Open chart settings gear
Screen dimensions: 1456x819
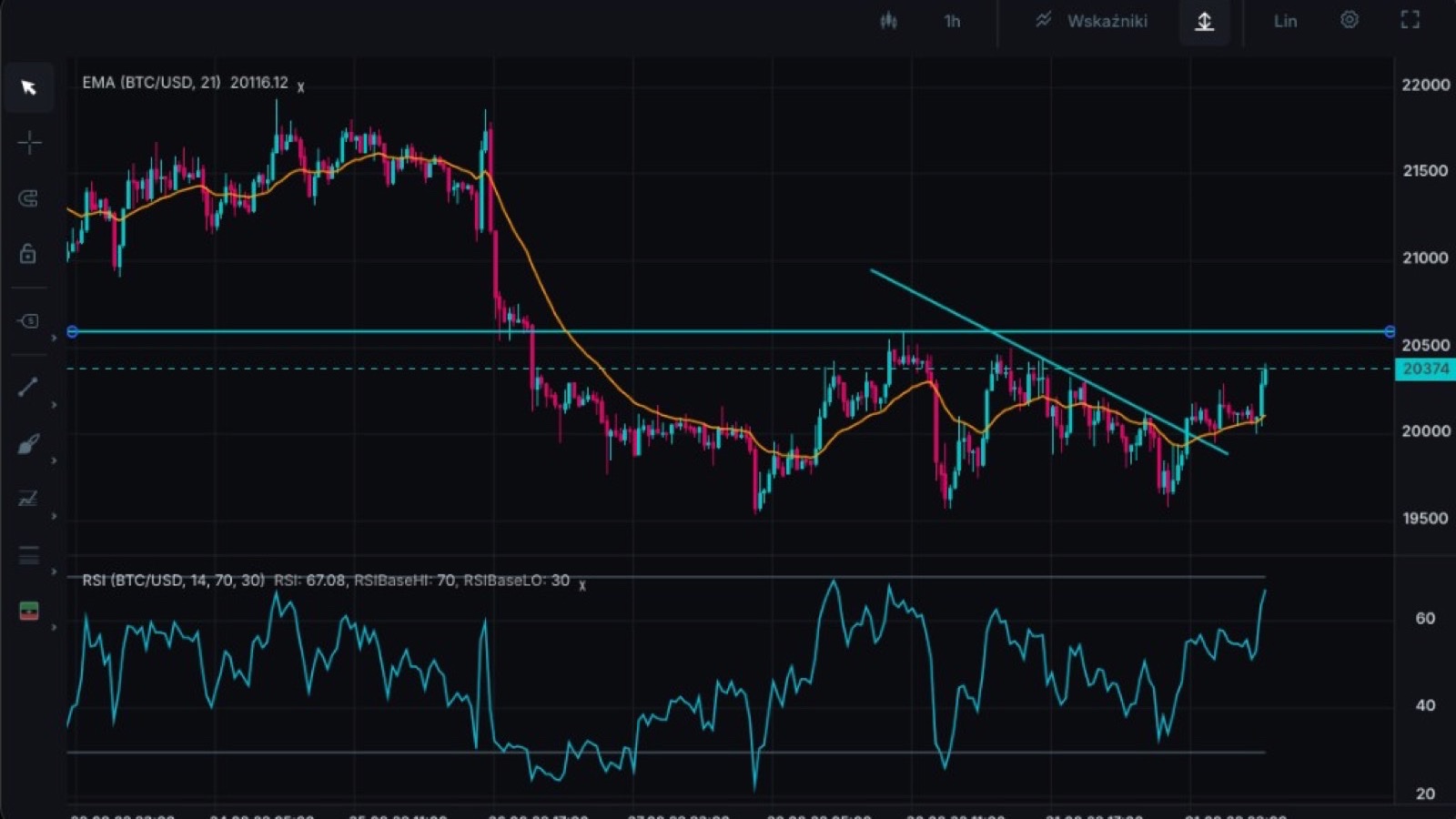click(x=1350, y=20)
